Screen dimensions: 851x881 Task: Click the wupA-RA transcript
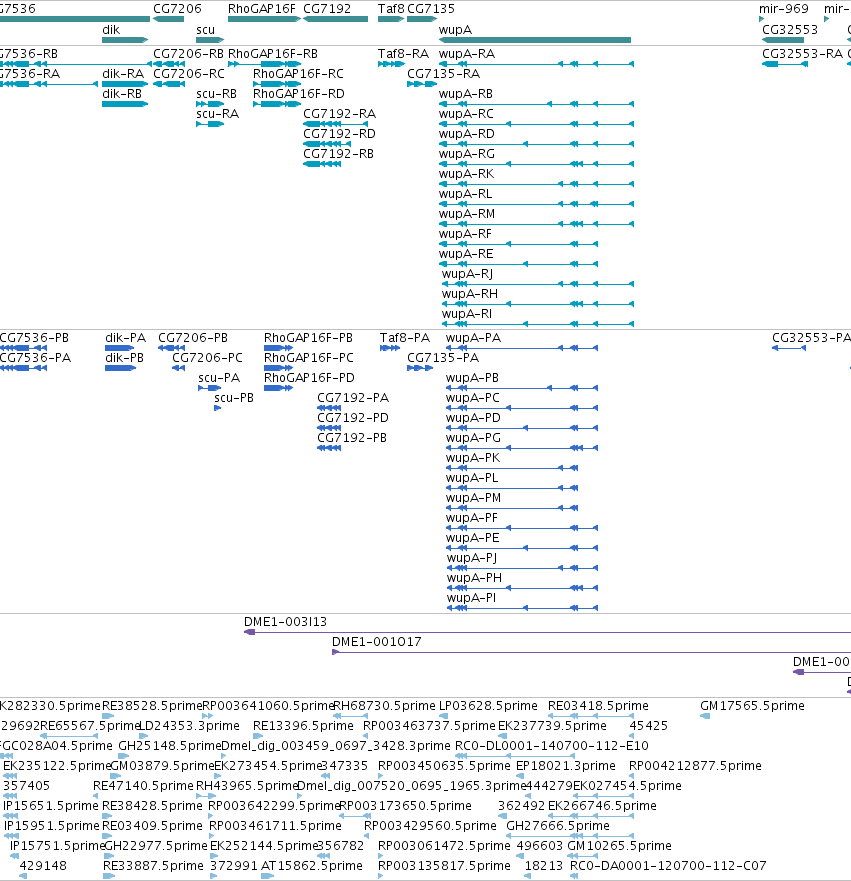point(536,64)
